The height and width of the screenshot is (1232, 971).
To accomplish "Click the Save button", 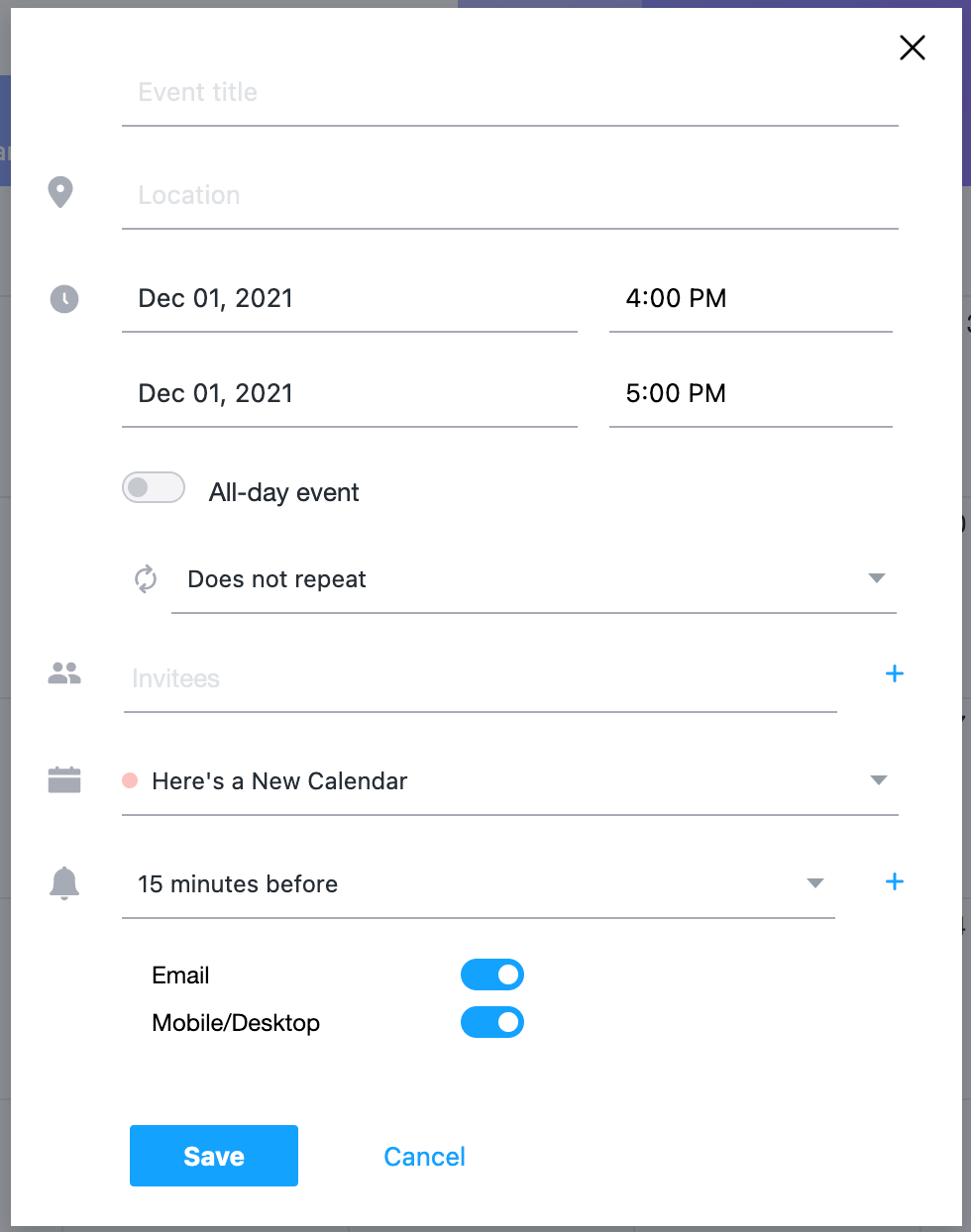I will tap(214, 1156).
